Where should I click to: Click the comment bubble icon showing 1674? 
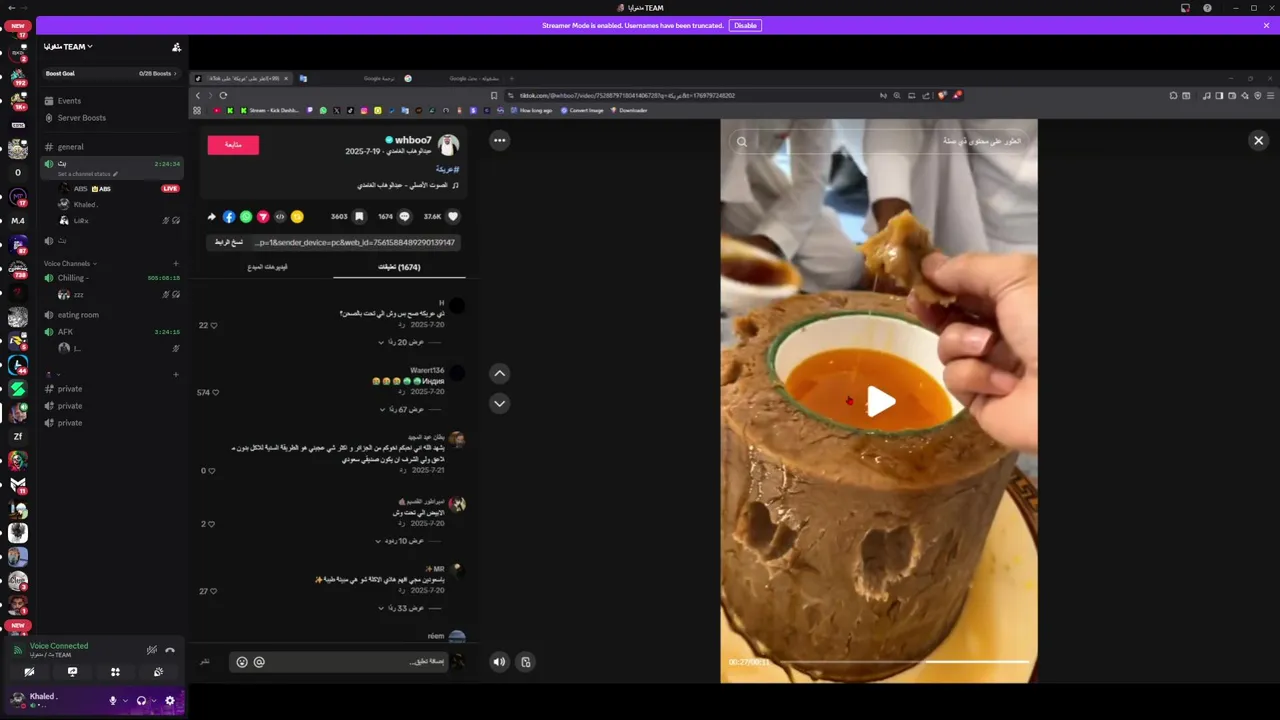click(404, 216)
